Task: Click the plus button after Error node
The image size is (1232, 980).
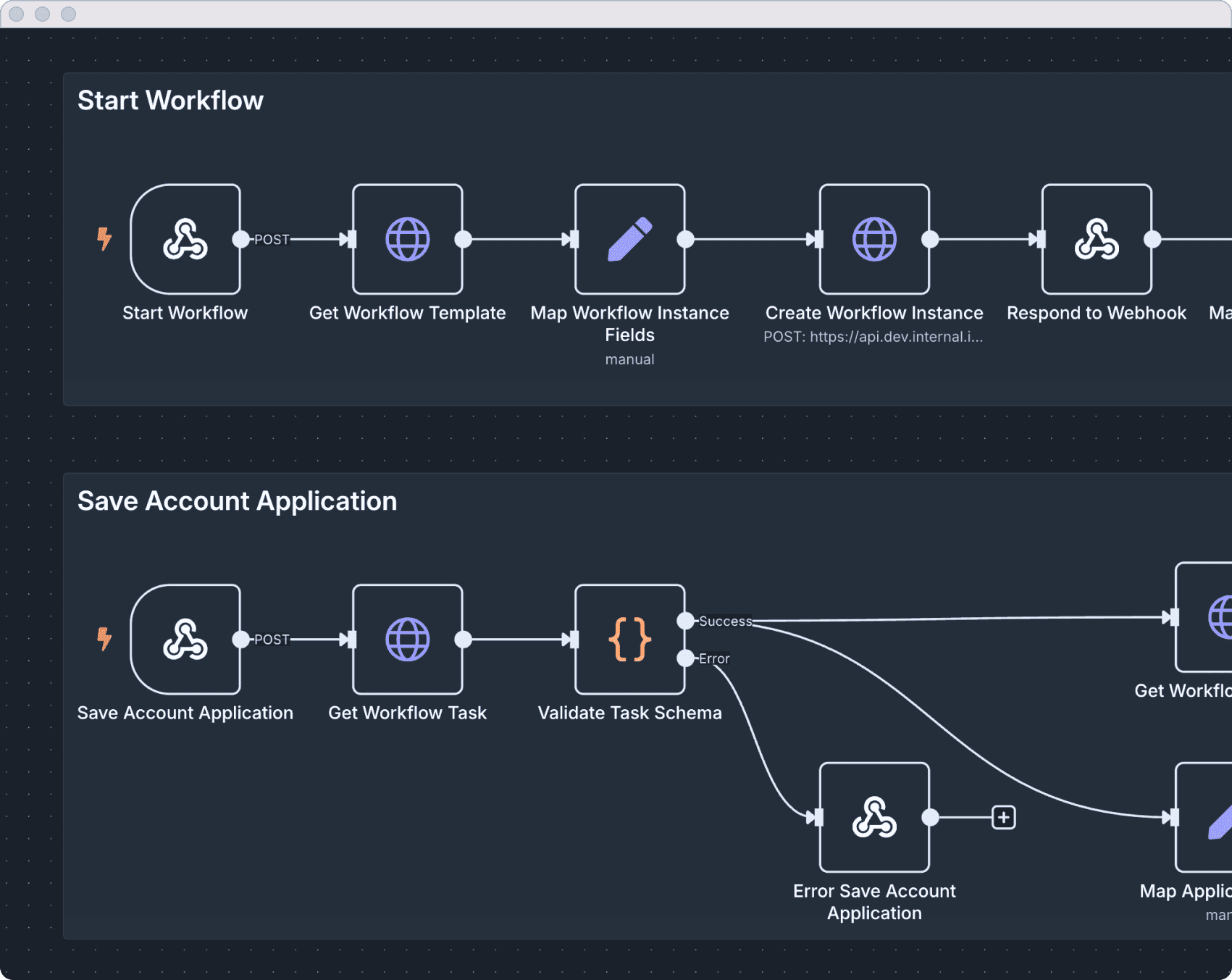Action: click(x=1003, y=818)
